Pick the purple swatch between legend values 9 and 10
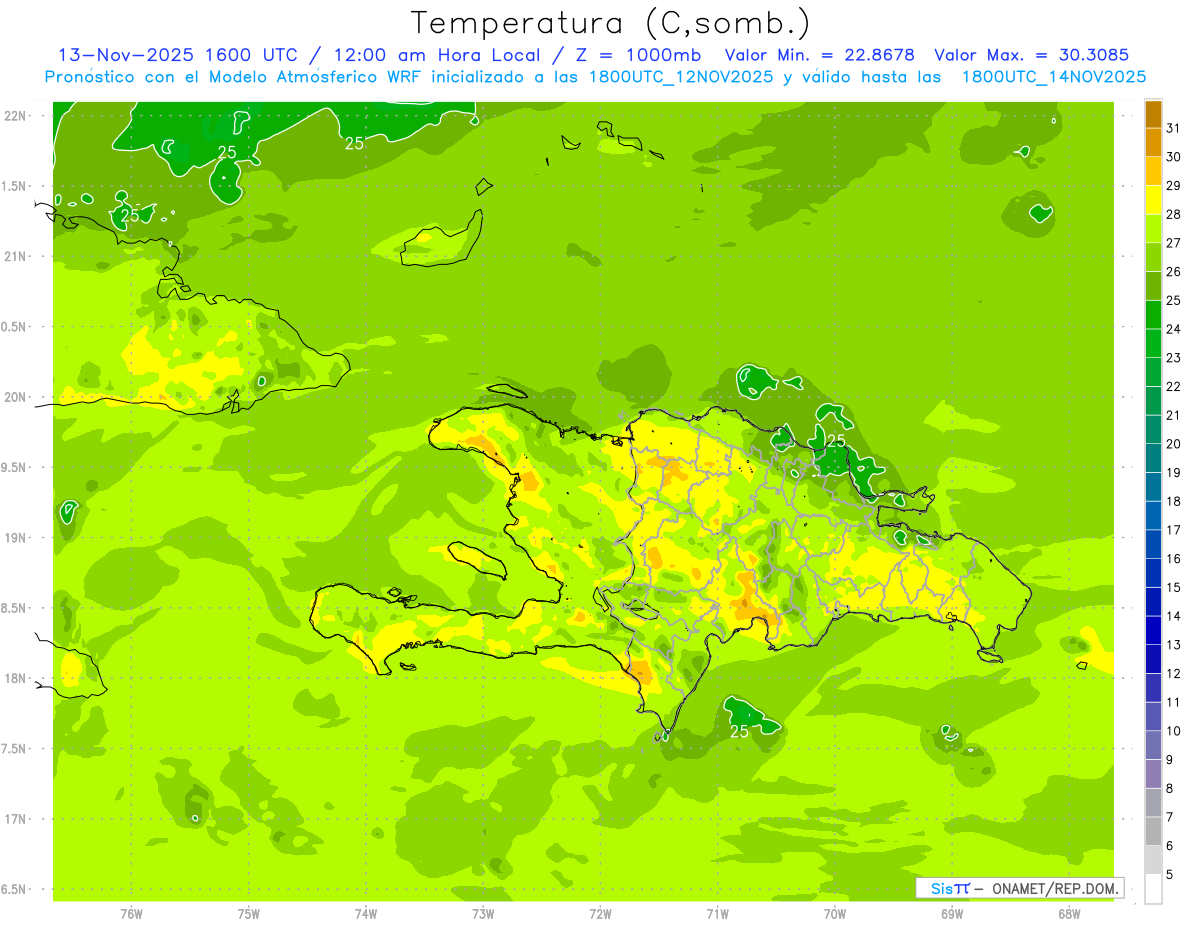1200x927 pixels. [x=1153, y=745]
